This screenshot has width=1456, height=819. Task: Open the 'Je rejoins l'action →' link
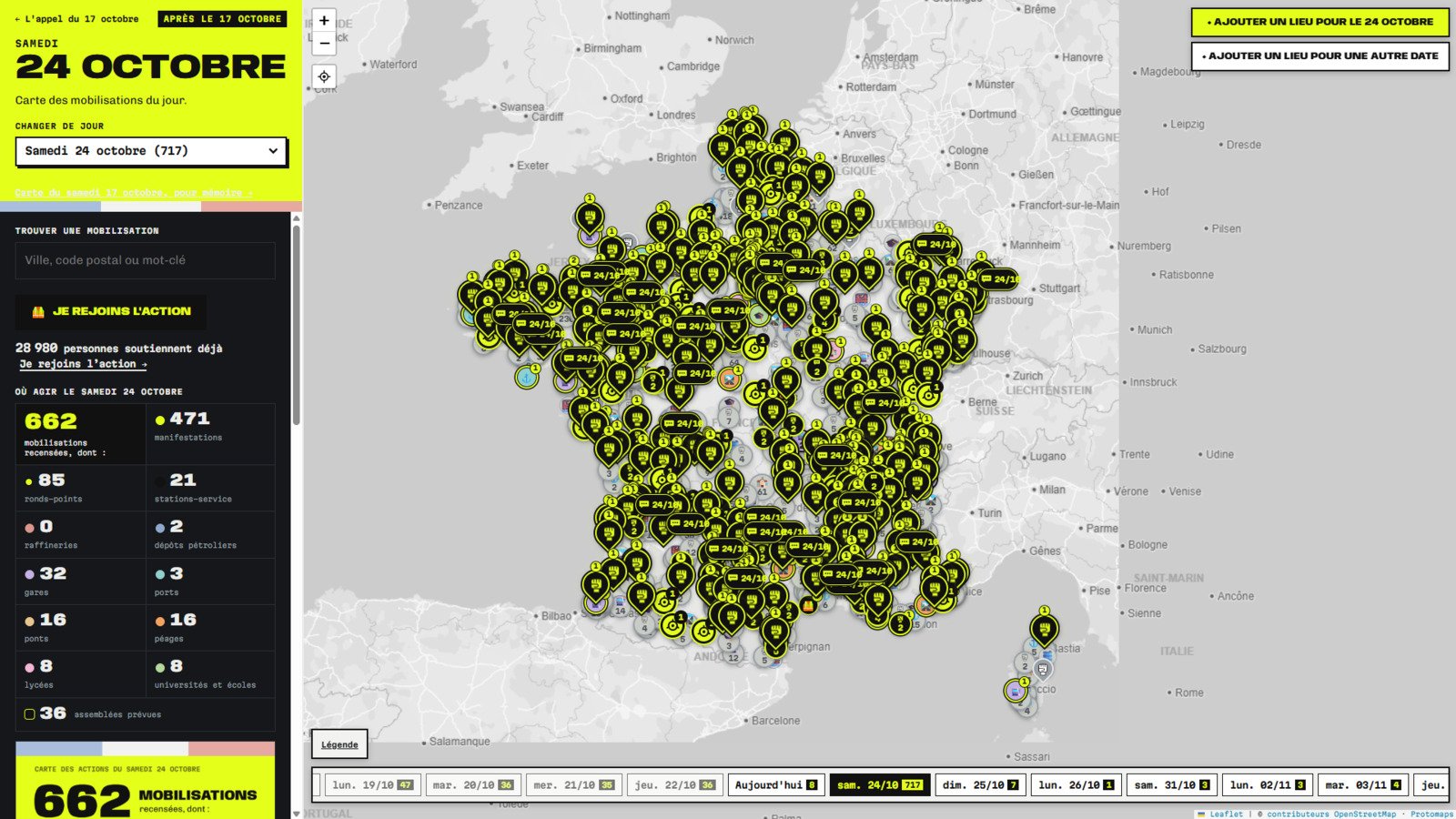tap(83, 364)
